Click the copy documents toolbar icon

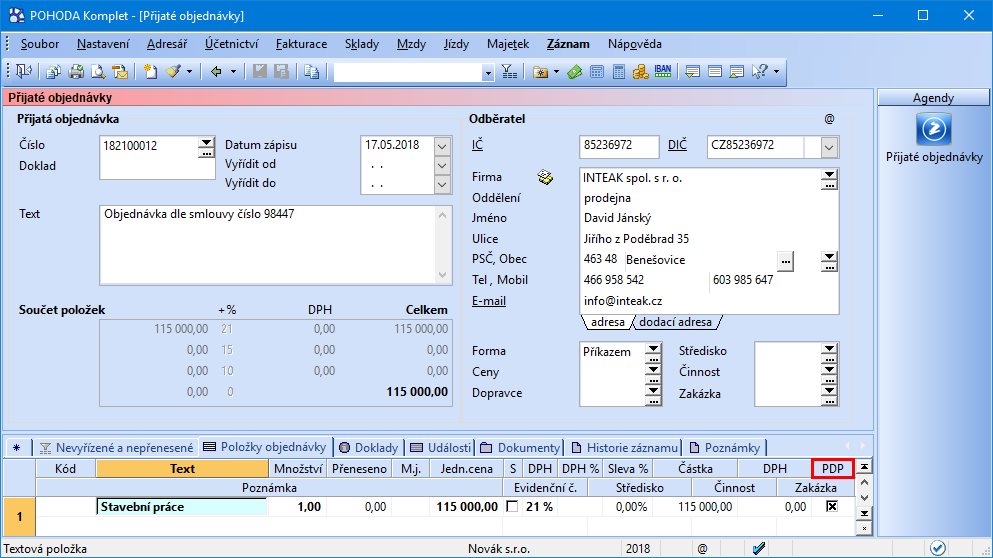pos(54,72)
